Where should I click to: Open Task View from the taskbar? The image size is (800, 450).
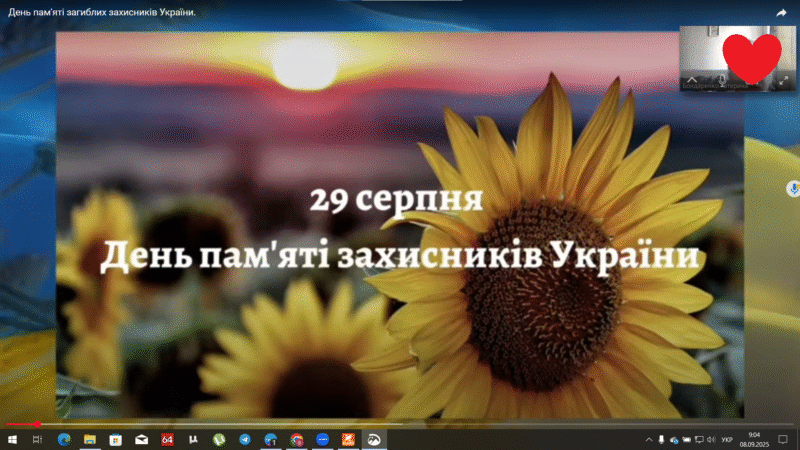click(x=37, y=439)
